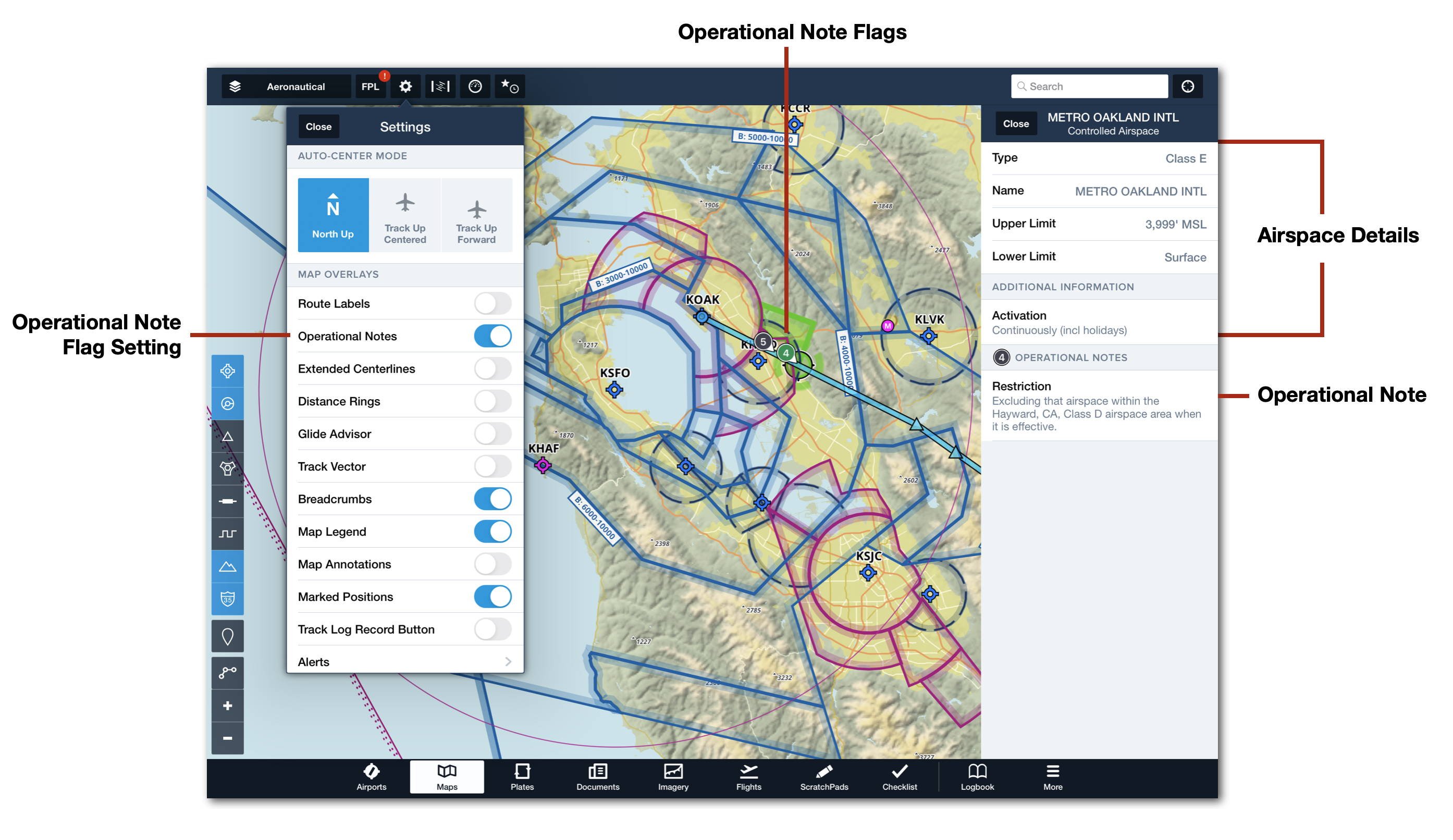Viewport: 1453px width, 840px height.
Task: Toggle the navaid circle icon in sidebar
Action: click(228, 403)
